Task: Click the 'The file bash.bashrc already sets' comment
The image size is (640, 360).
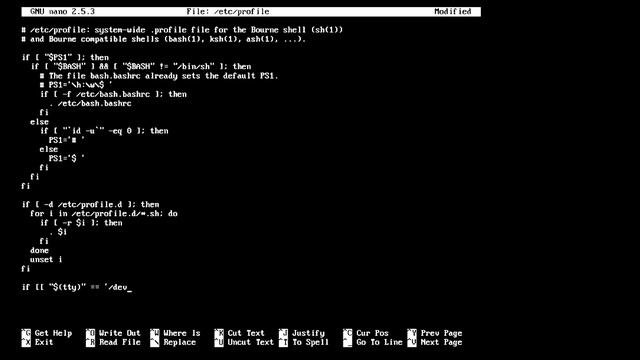Action: pos(159,76)
